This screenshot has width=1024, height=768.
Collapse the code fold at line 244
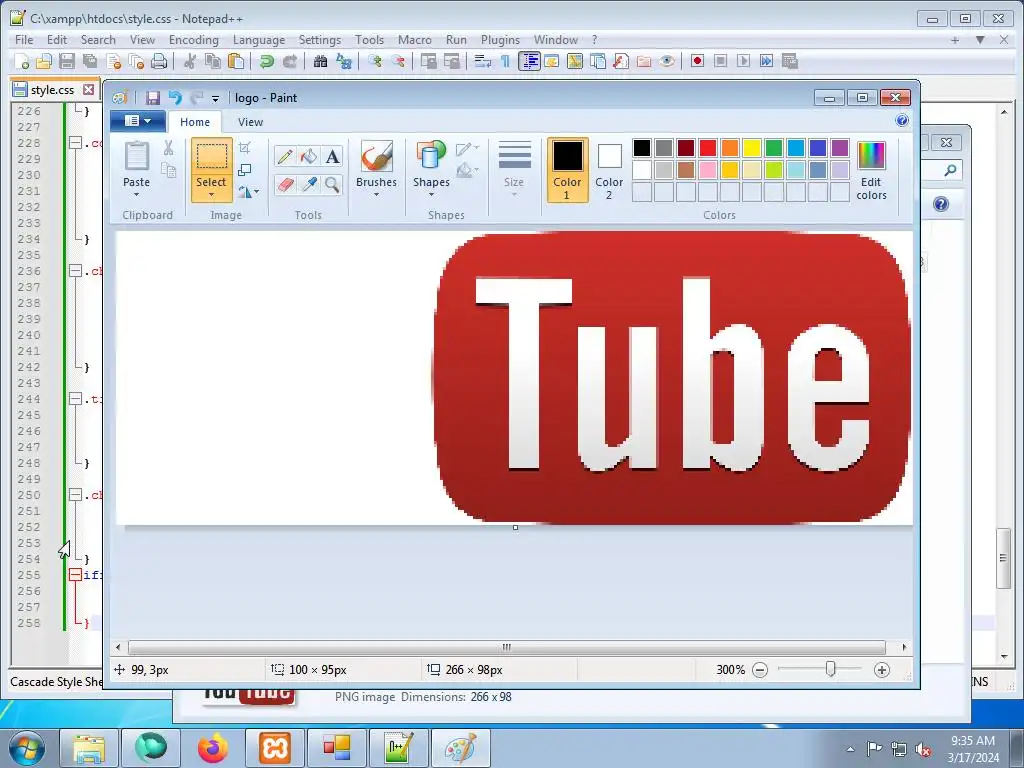point(75,399)
